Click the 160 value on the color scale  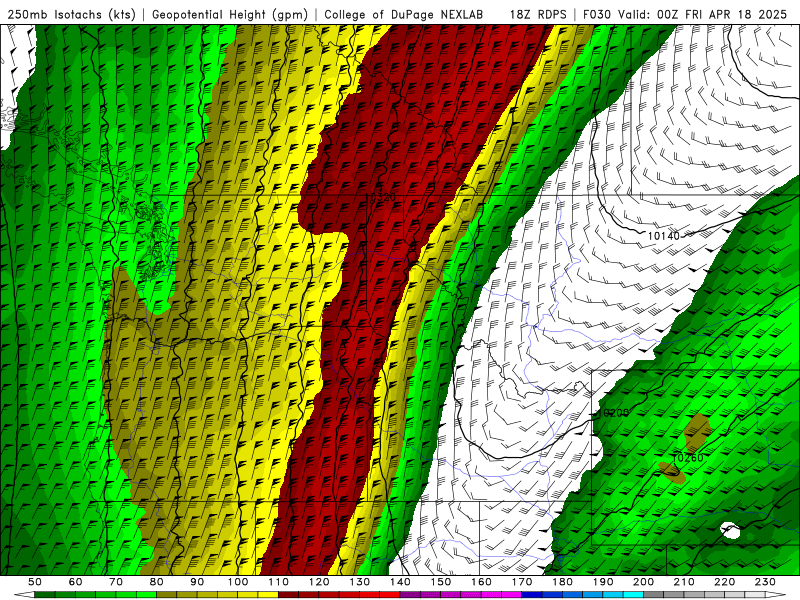click(481, 582)
